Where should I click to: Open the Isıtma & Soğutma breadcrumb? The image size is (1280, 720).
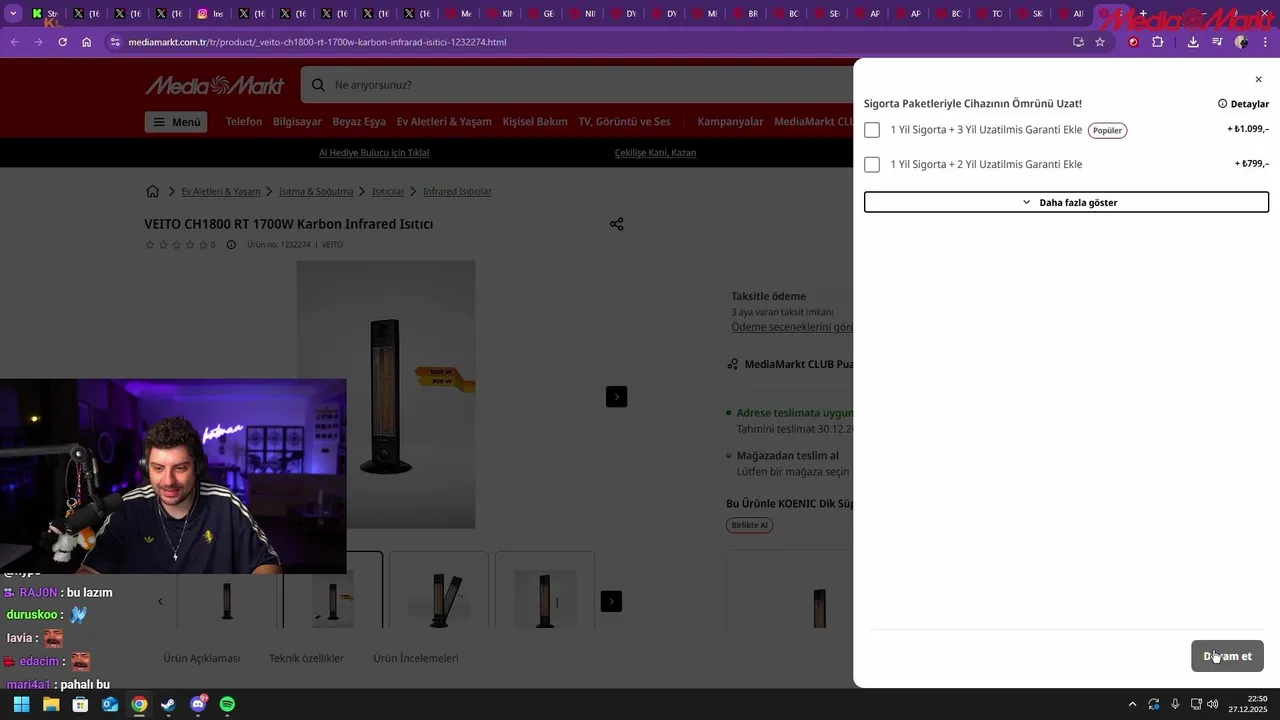[316, 191]
